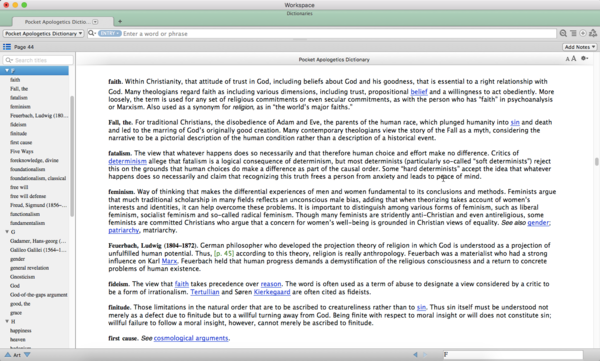Toggle the table of contents list icon
The image size is (600, 361).
(x=7, y=47)
